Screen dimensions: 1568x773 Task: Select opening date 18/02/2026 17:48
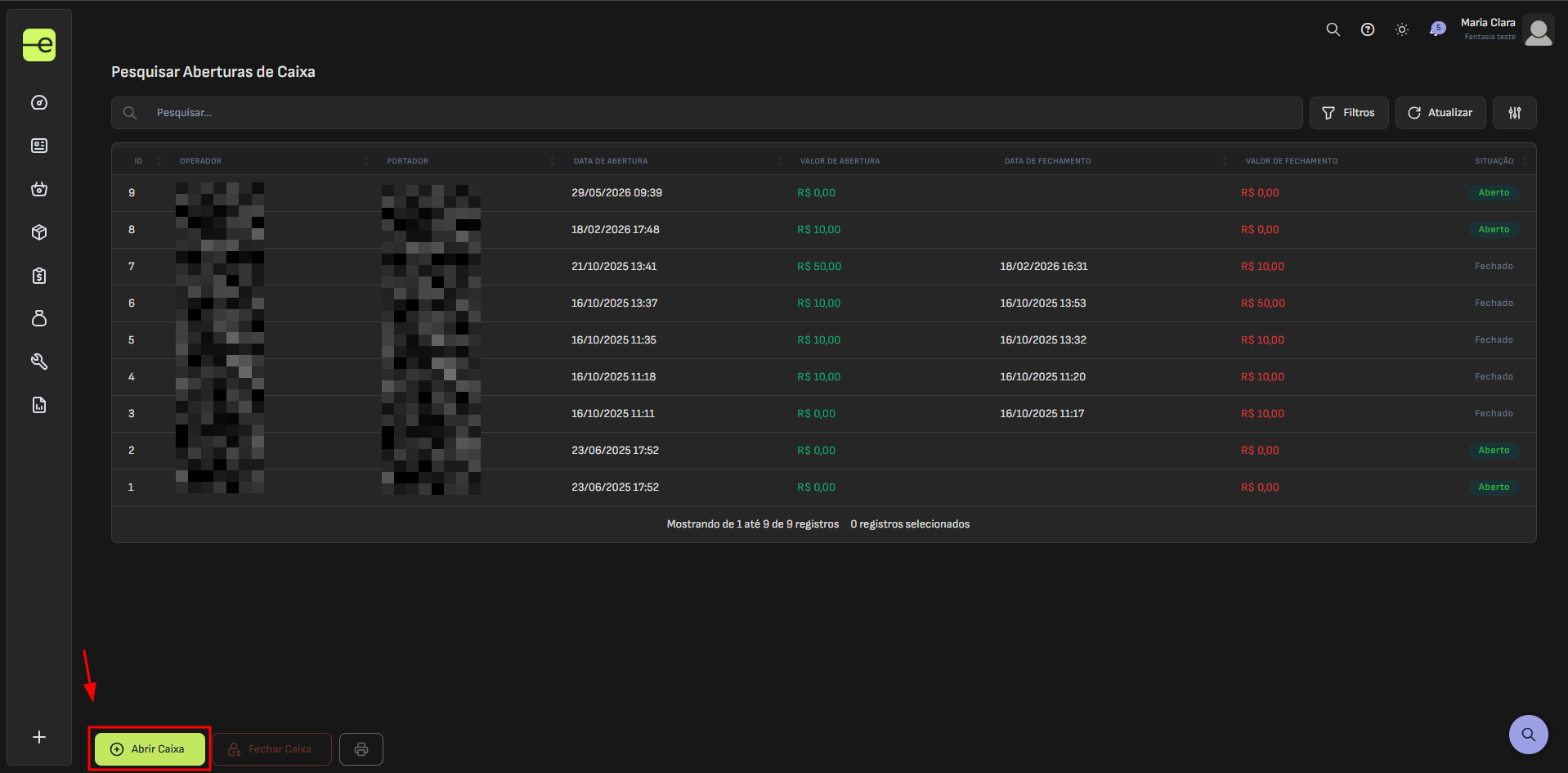[x=615, y=230]
